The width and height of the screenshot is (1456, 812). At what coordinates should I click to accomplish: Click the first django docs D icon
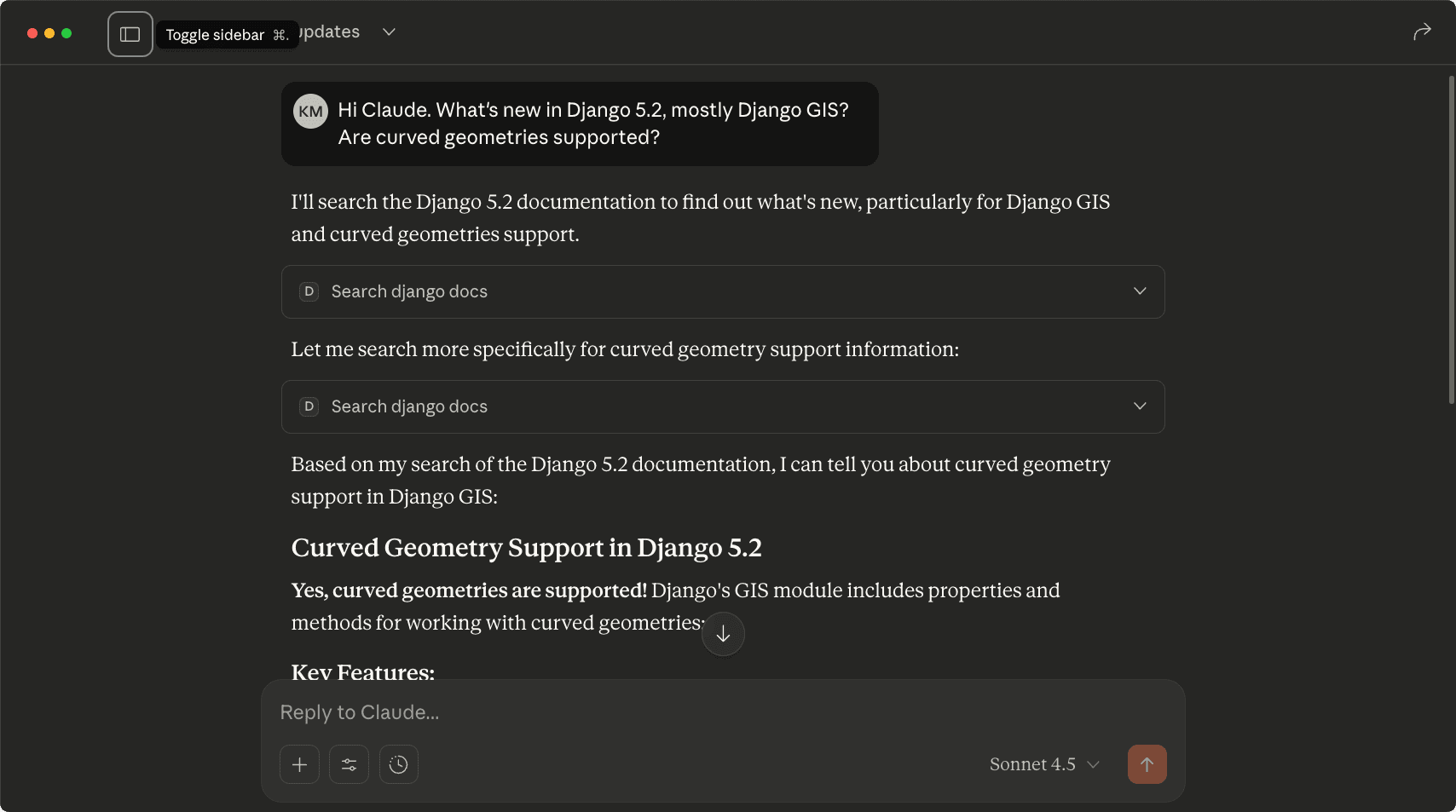click(309, 291)
